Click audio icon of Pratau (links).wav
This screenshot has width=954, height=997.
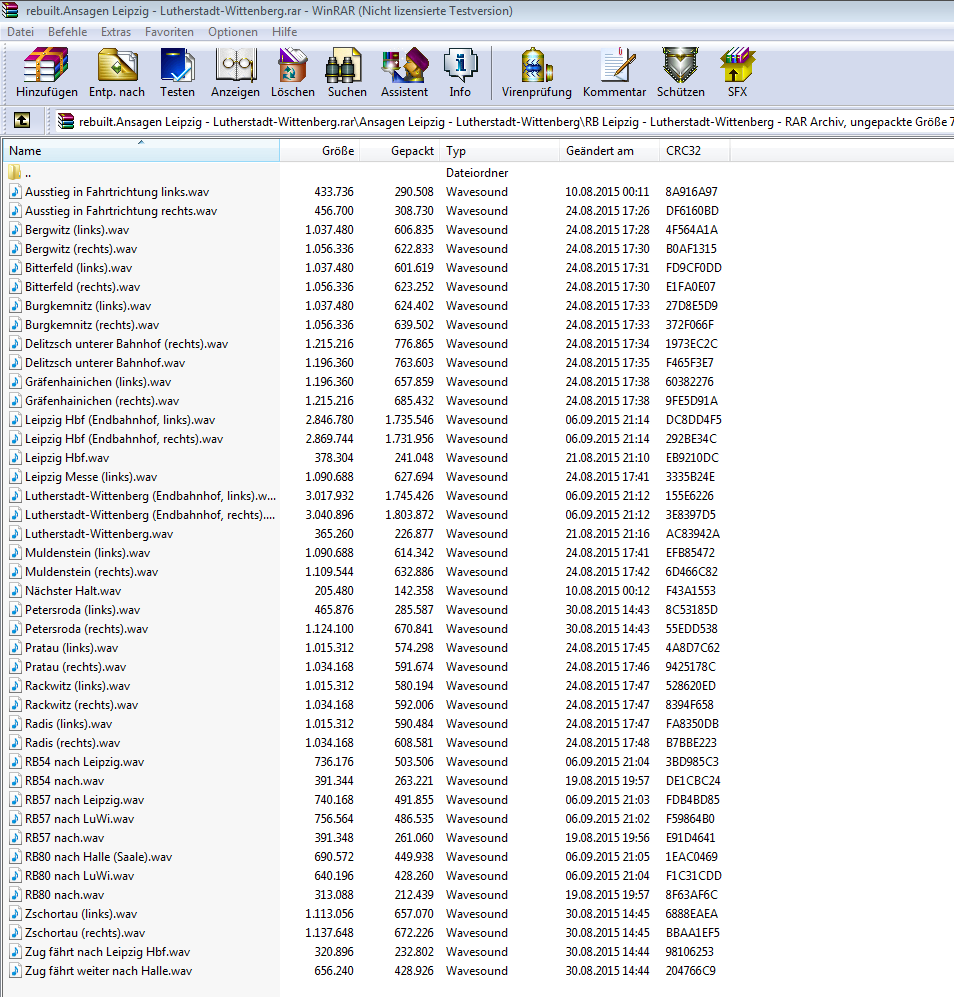pos(15,647)
